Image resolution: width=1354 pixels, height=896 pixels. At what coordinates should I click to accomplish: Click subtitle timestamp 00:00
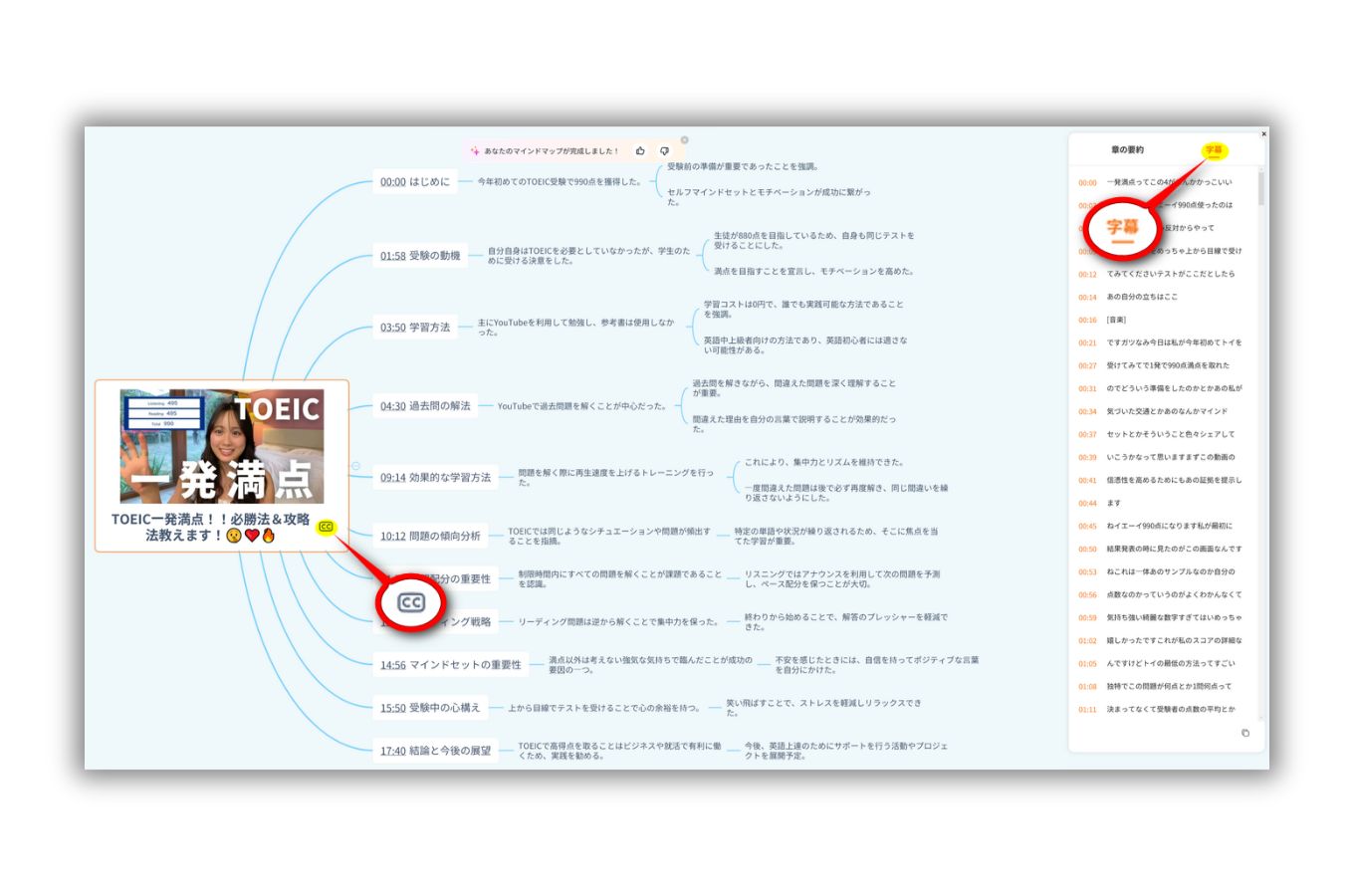1087,183
